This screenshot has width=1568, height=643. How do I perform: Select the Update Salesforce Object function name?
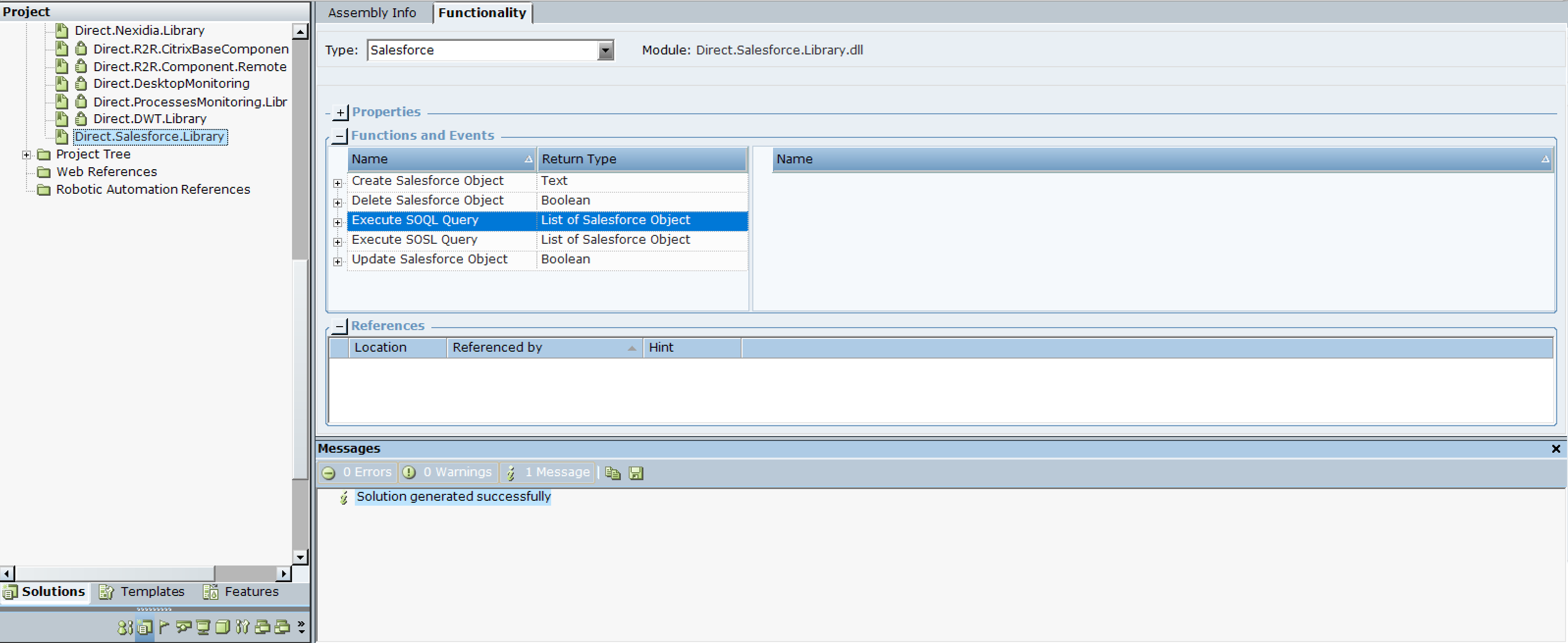pyautogui.click(x=429, y=259)
